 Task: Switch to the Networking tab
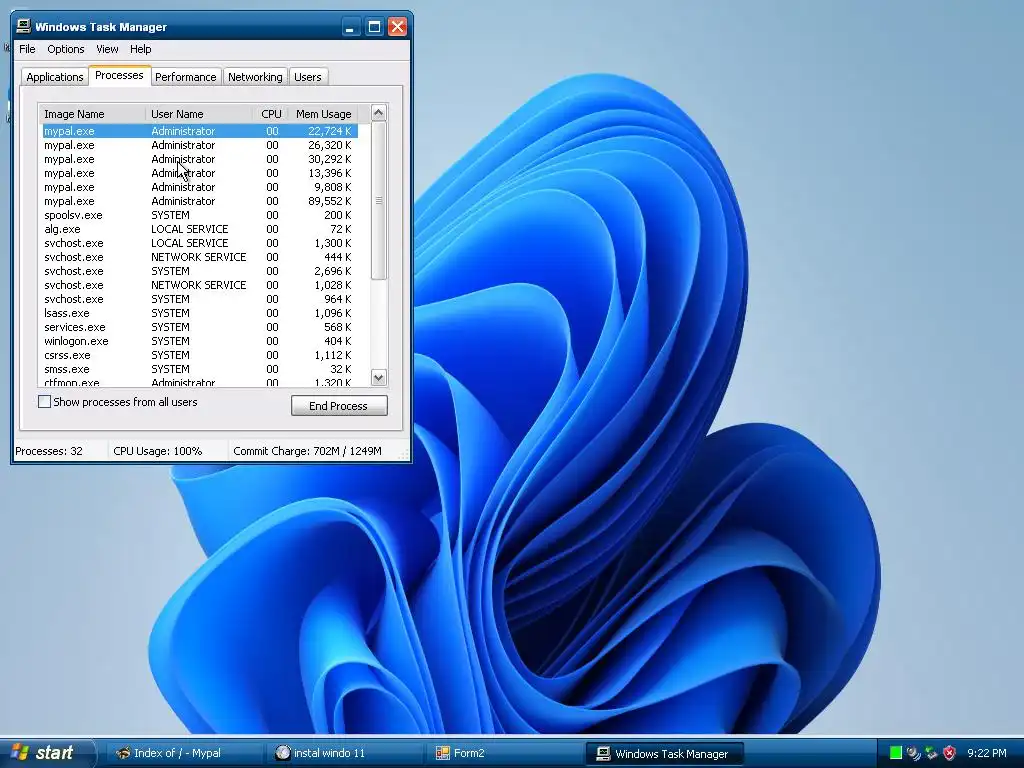pyautogui.click(x=255, y=77)
